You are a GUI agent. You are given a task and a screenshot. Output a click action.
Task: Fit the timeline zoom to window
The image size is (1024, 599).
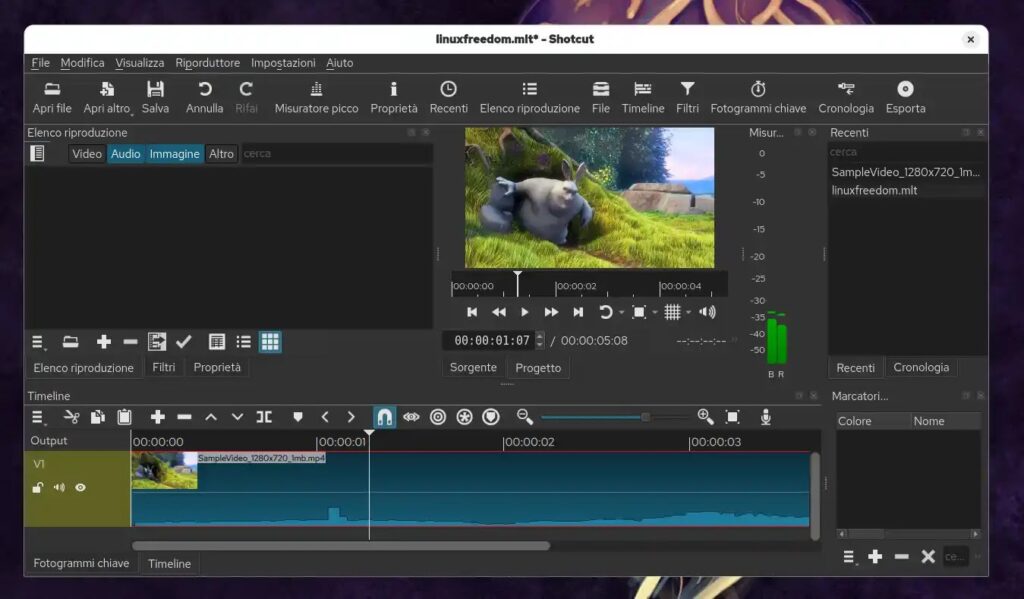tap(732, 417)
